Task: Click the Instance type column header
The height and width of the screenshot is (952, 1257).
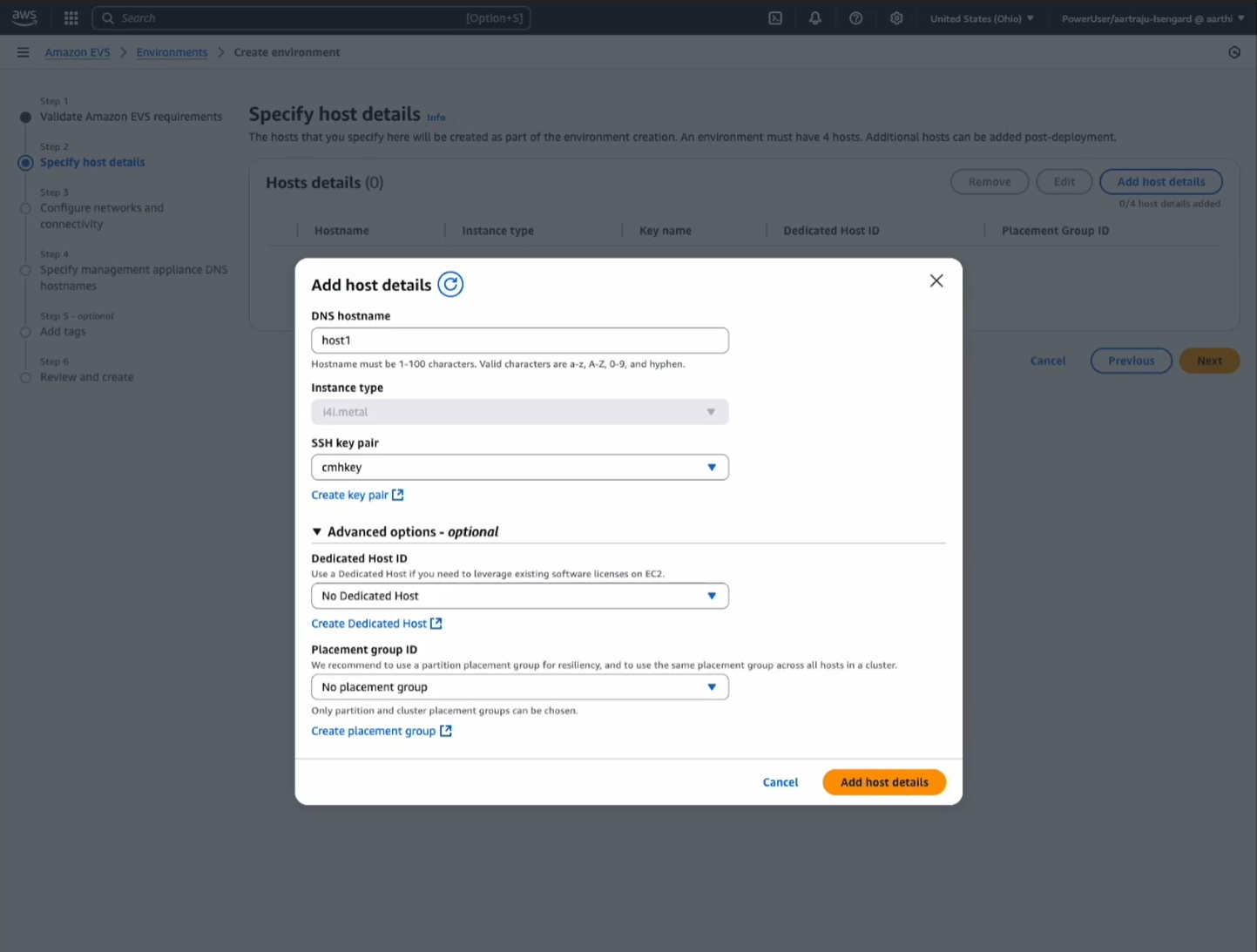Action: (x=497, y=231)
